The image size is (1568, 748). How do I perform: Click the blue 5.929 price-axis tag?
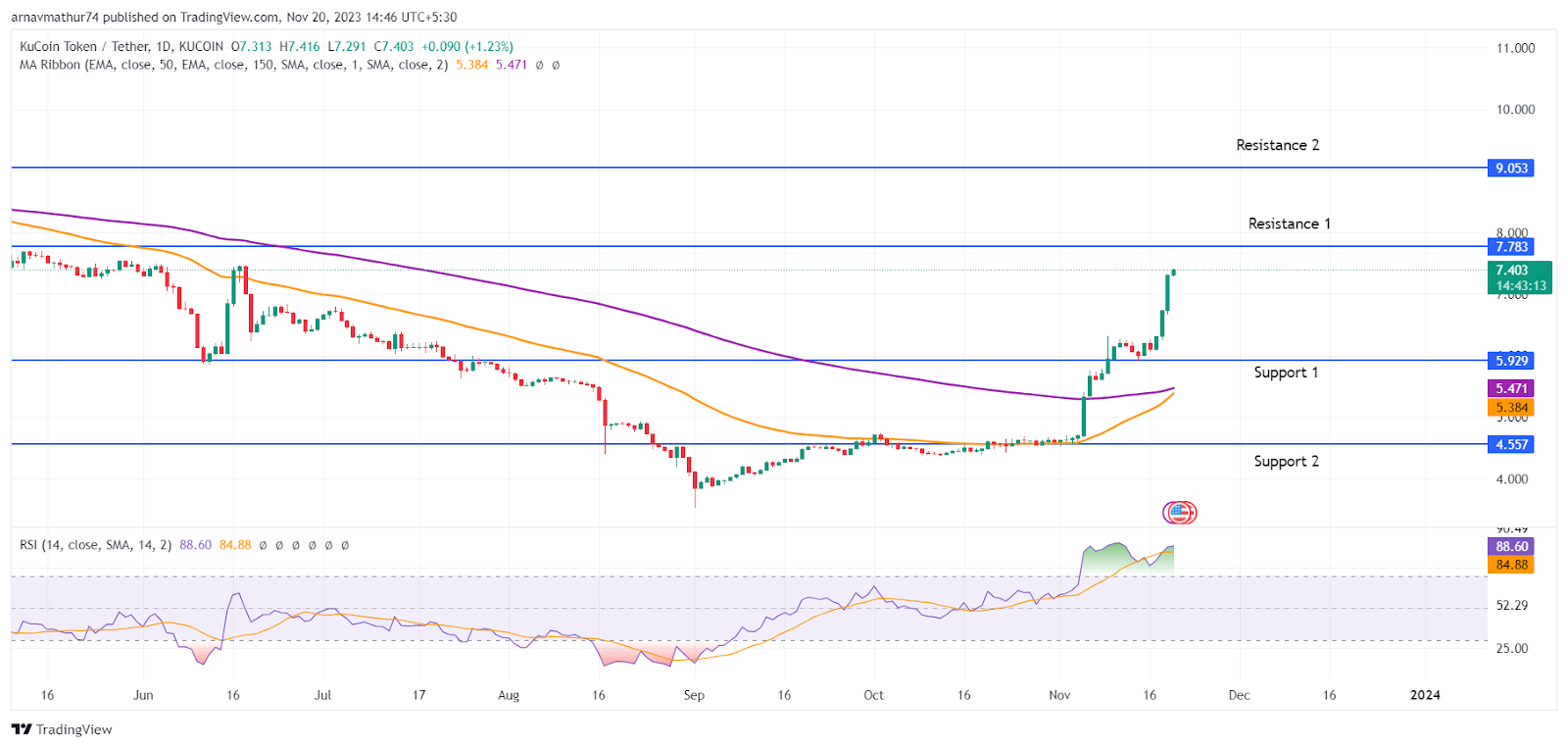pyautogui.click(x=1511, y=361)
